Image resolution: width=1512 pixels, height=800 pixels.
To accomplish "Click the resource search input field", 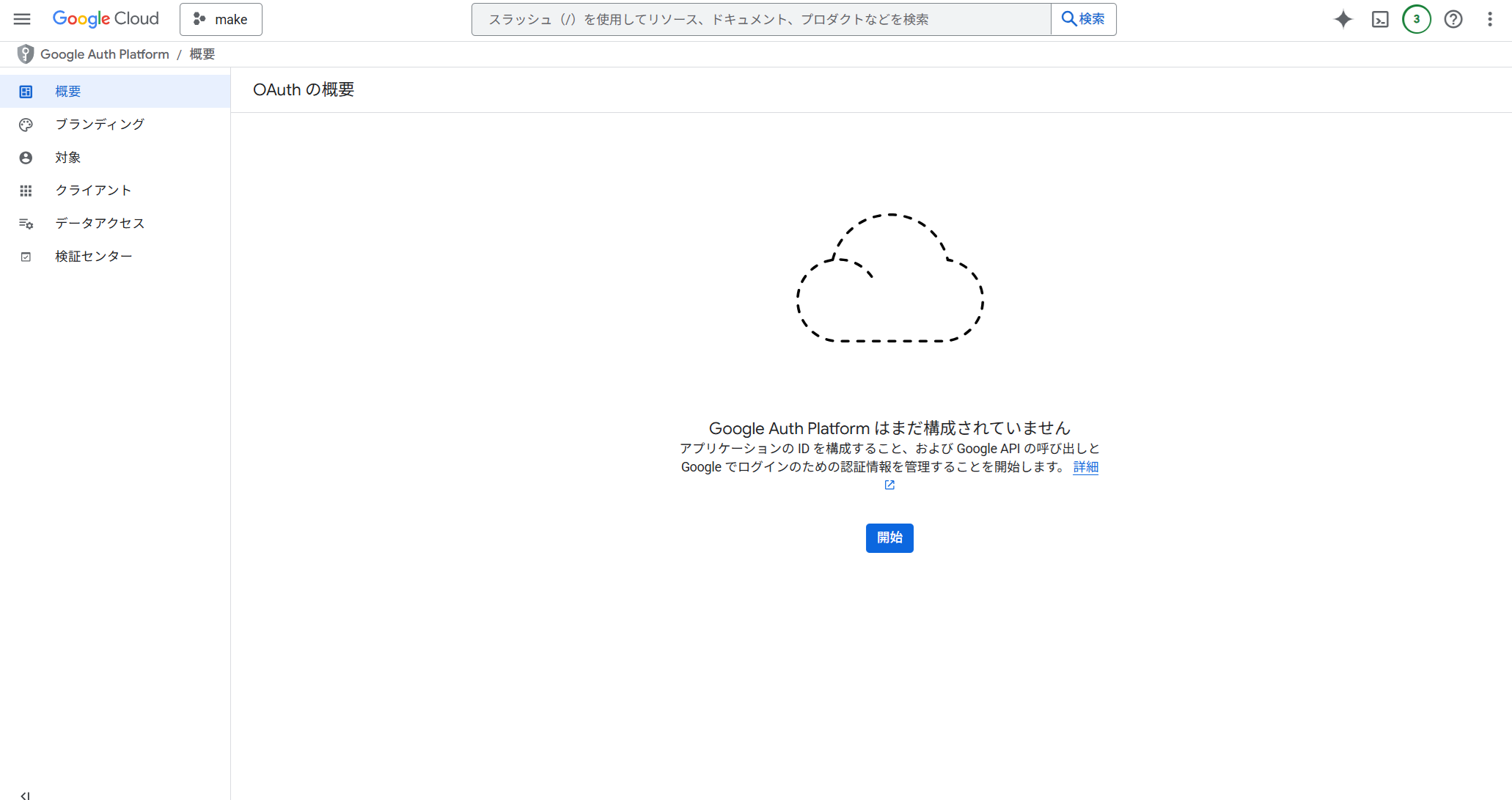I will (761, 19).
